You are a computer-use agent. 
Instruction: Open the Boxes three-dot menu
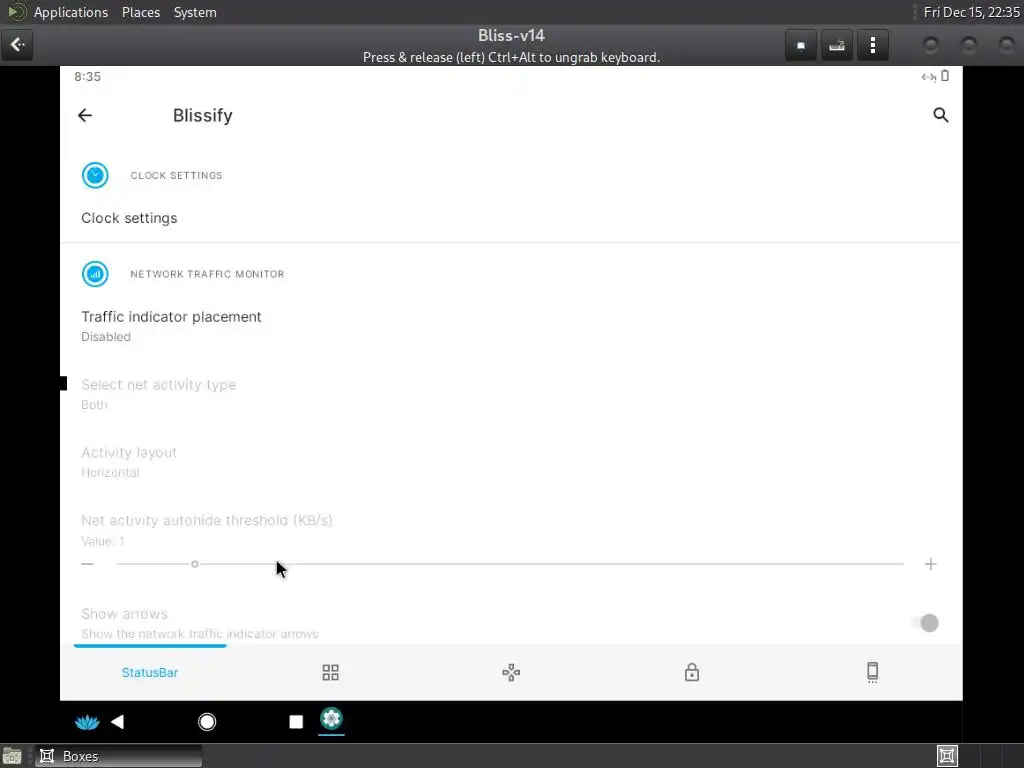pyautogui.click(x=872, y=45)
